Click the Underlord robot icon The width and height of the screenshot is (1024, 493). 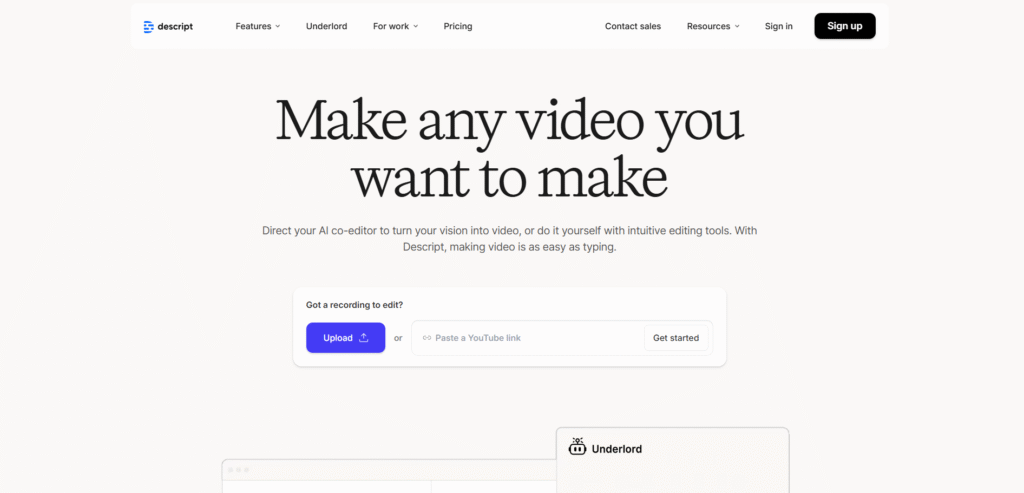coord(577,447)
